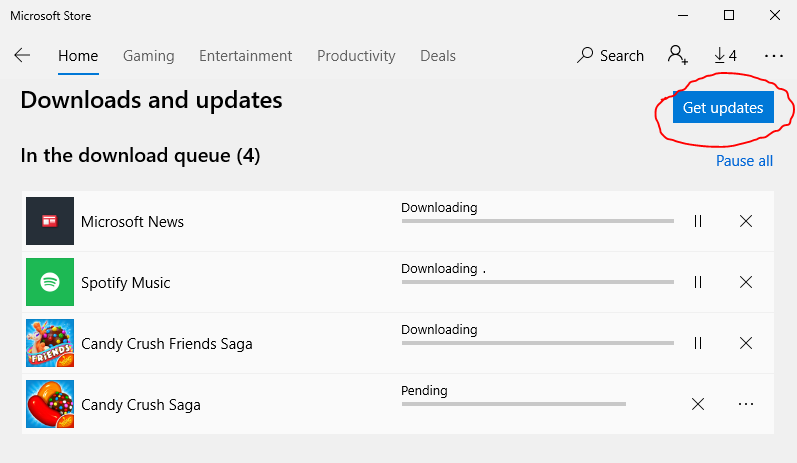
Task: Open more options for Candy Crush Saga
Action: [x=746, y=404]
